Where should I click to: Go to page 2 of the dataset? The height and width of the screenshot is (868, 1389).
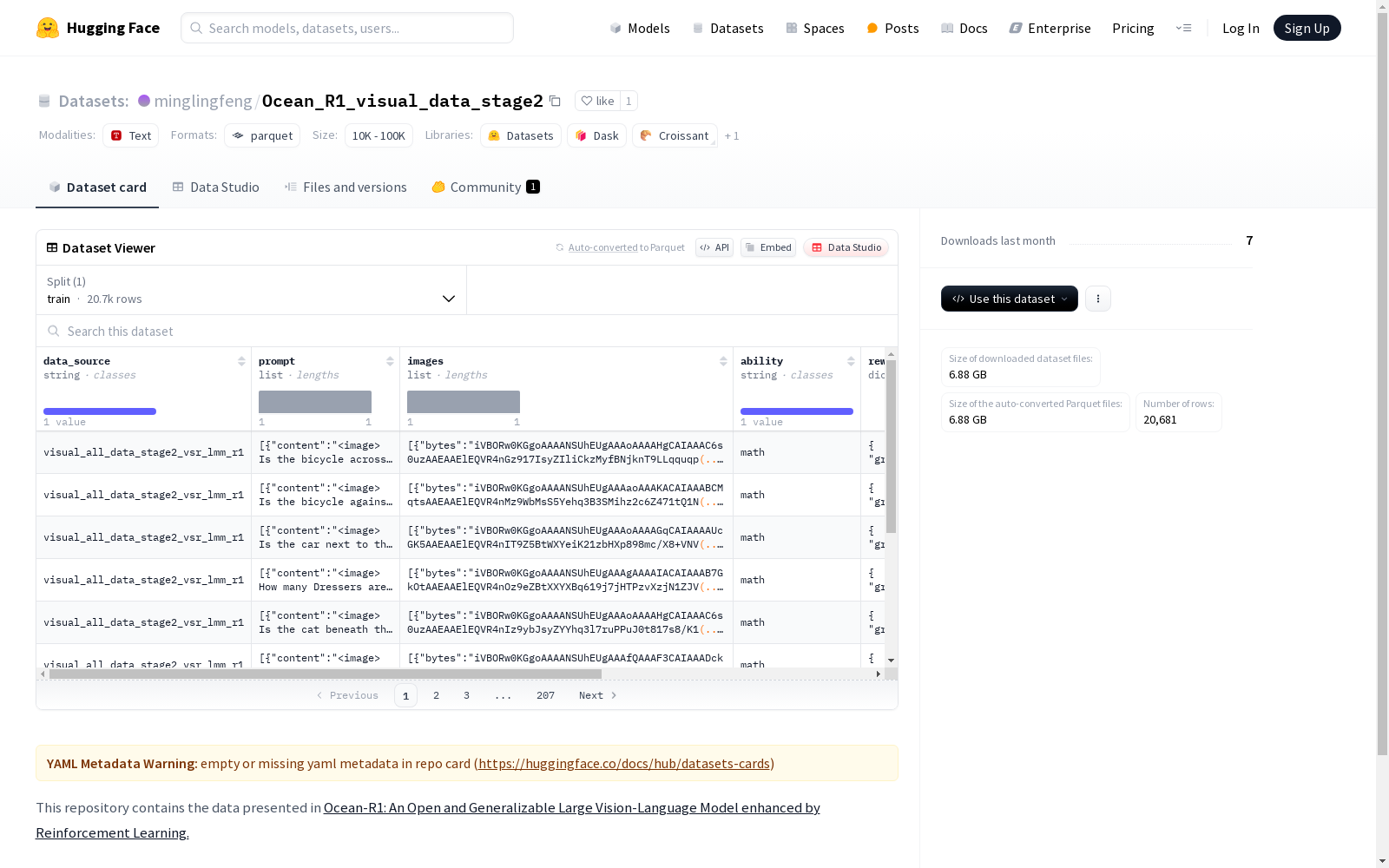point(436,695)
